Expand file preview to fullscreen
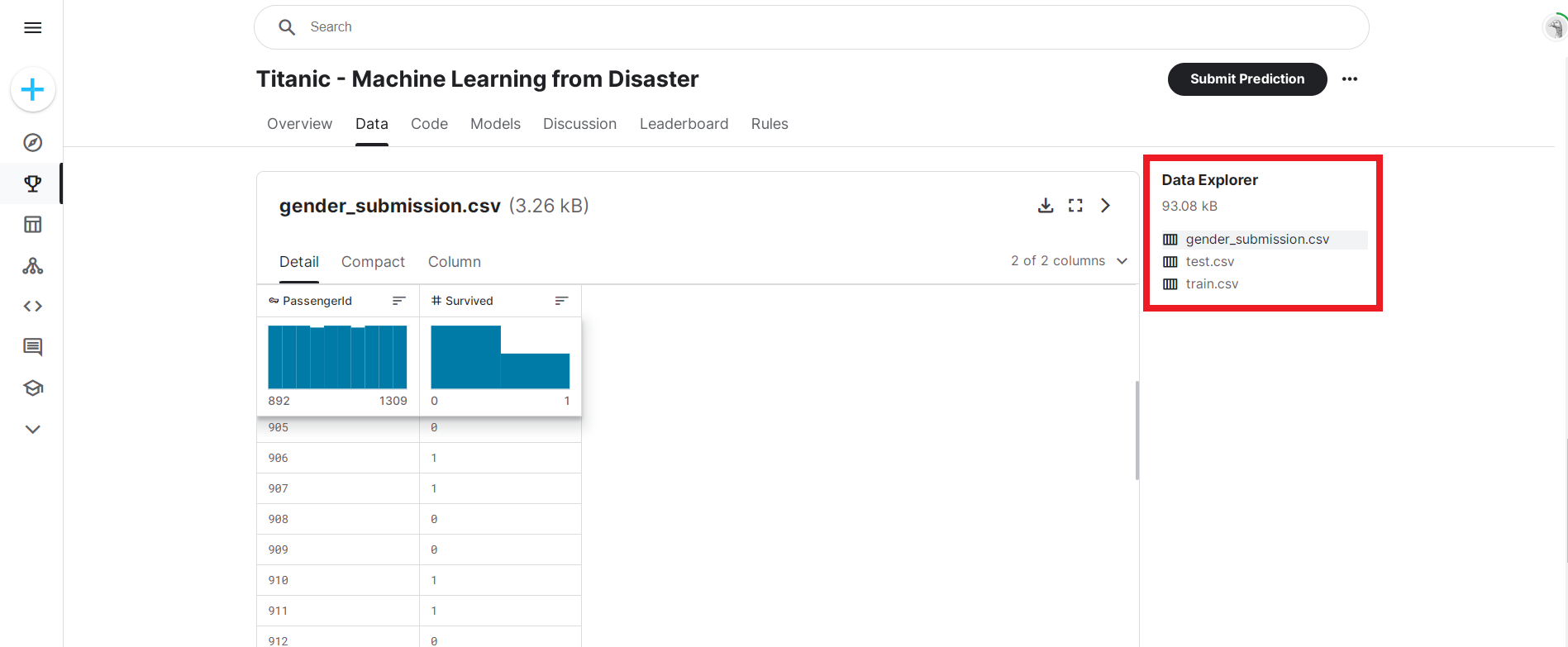The width and height of the screenshot is (1568, 647). pyautogui.click(x=1075, y=206)
